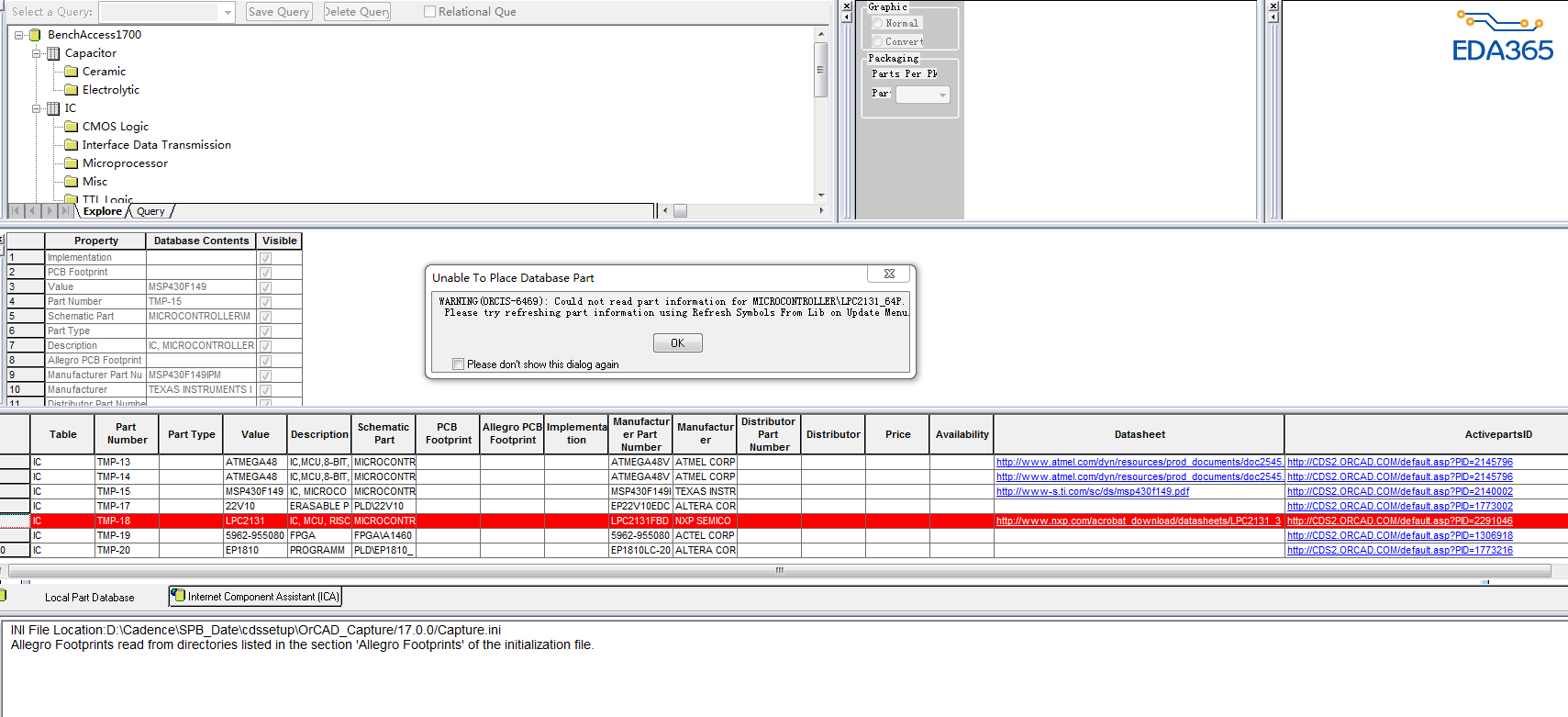This screenshot has height=717, width=1568.
Task: Collapse the Graphic/Packaging pane with arrow icon
Action: pos(847,17)
